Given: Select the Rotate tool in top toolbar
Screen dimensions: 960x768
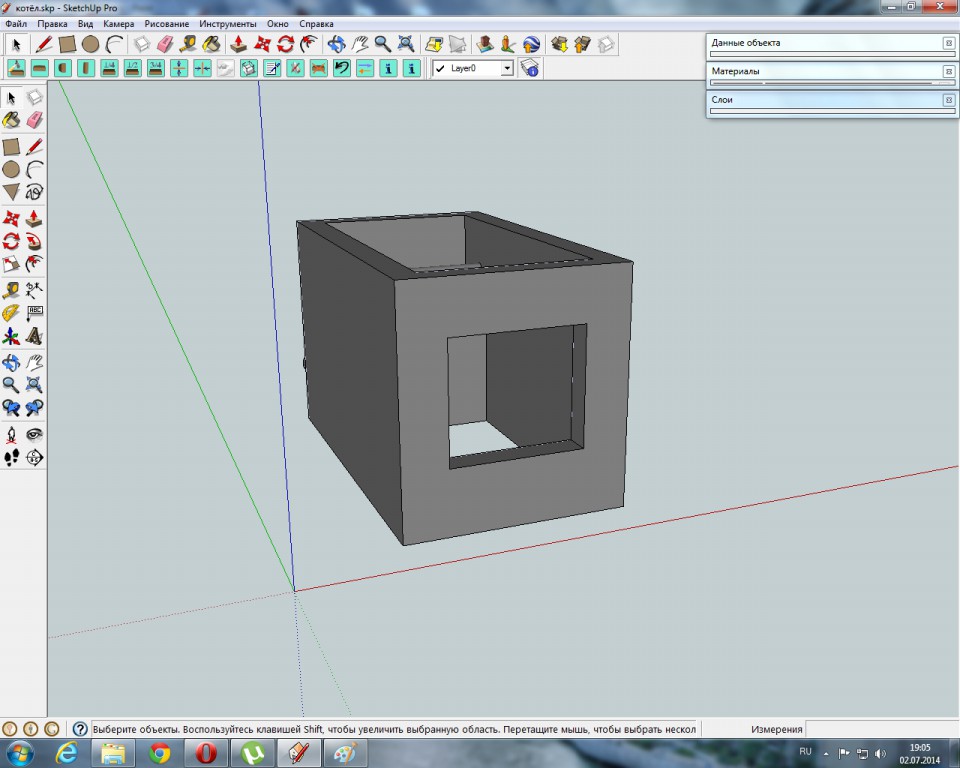Looking at the screenshot, I should 286,44.
